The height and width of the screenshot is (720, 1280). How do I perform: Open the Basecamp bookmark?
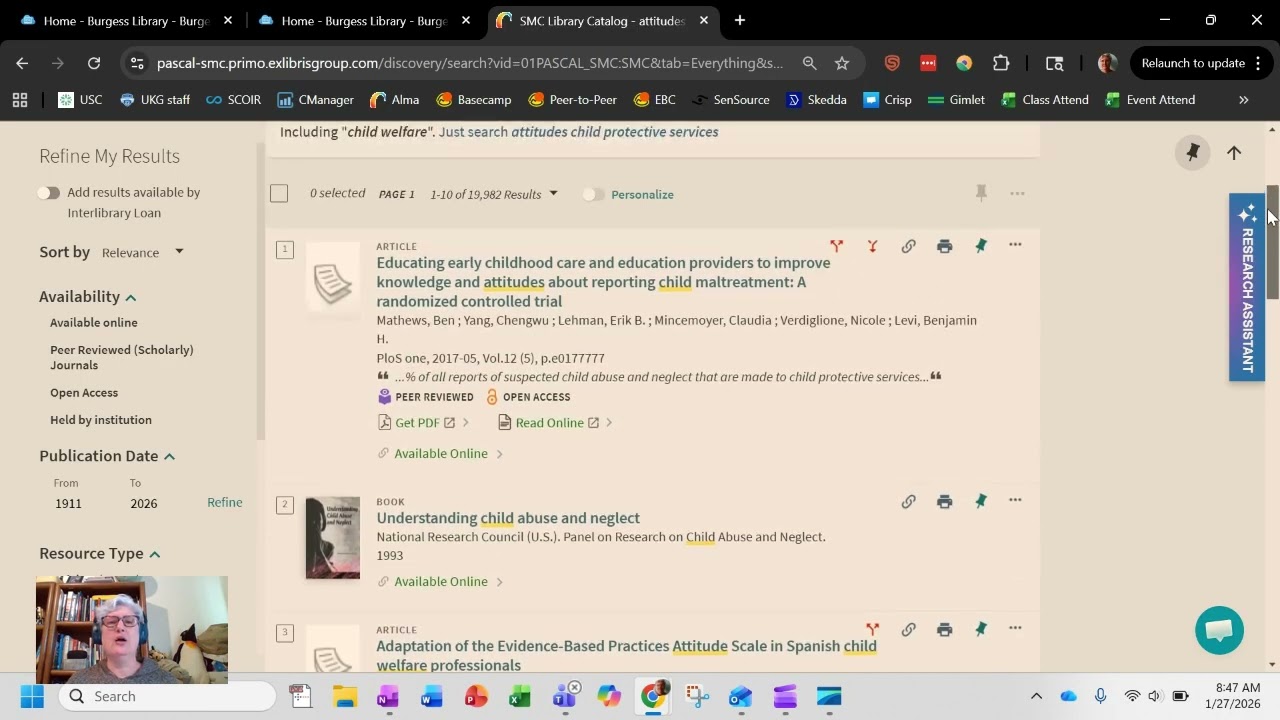point(473,100)
